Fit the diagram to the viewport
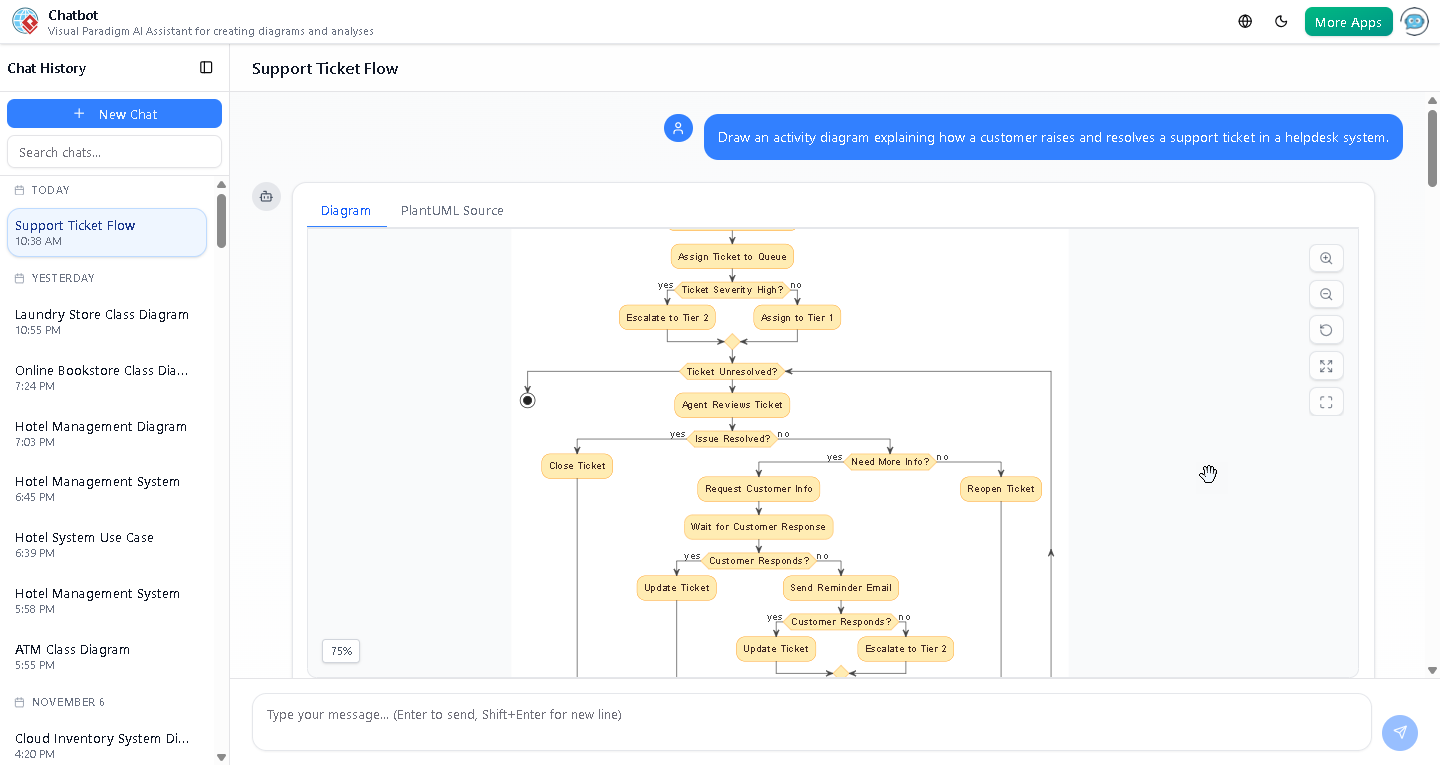The width and height of the screenshot is (1440, 765). (1326, 401)
